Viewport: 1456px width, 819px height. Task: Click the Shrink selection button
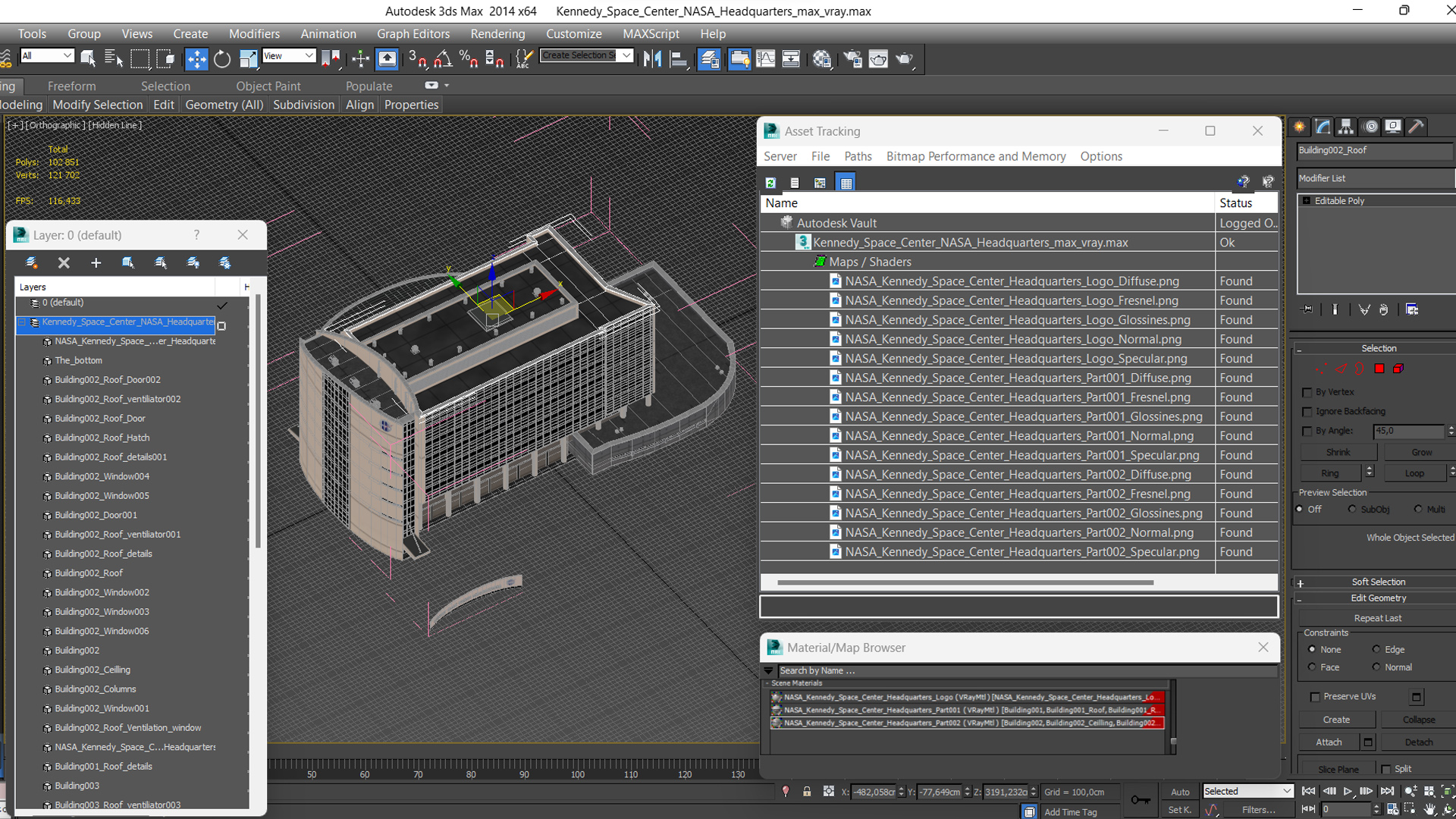point(1338,453)
